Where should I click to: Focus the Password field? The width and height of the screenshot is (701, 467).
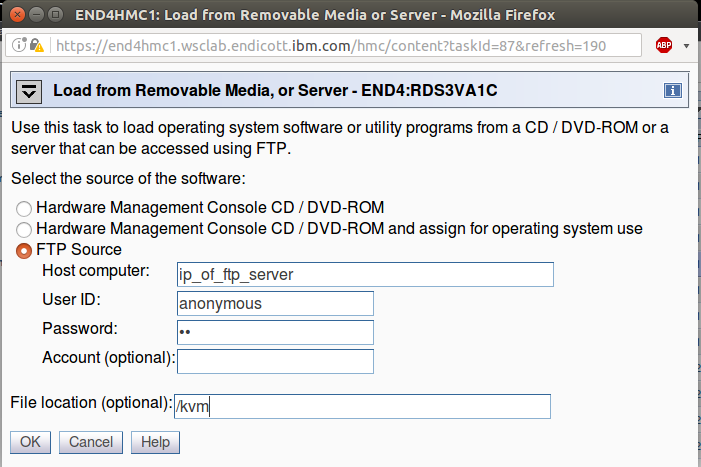[275, 332]
